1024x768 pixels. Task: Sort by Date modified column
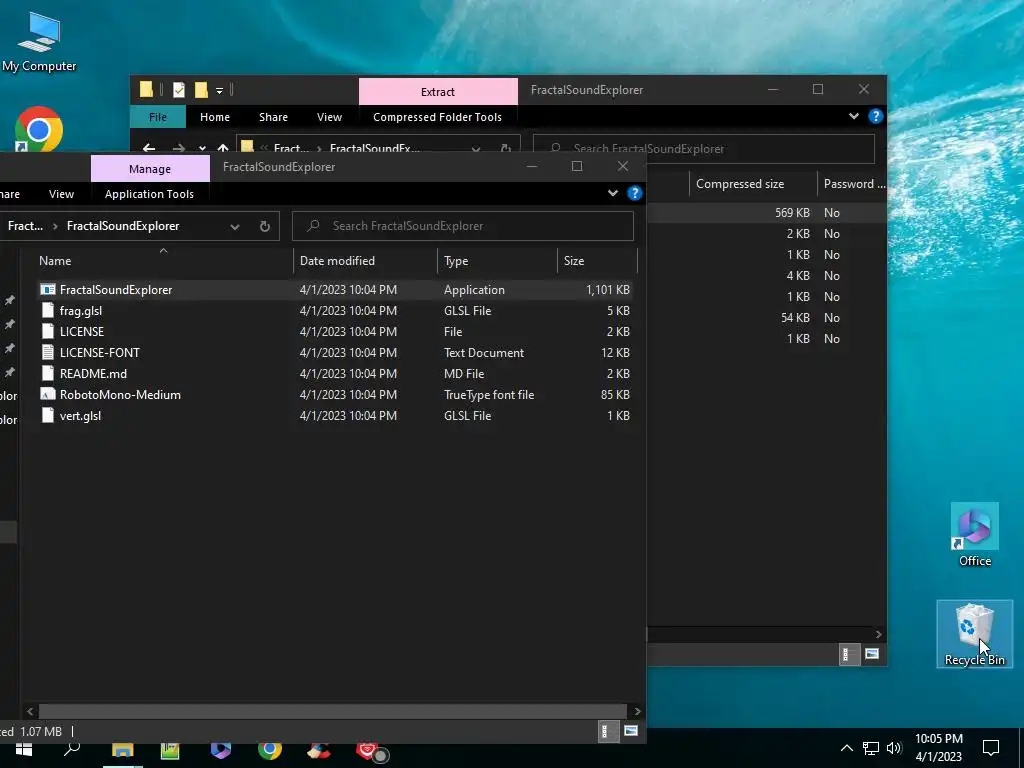pos(365,261)
